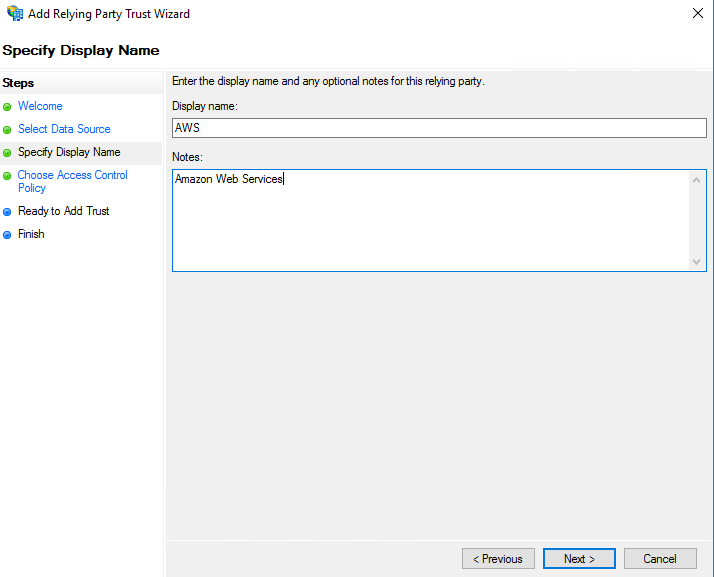The width and height of the screenshot is (714, 577).
Task: Proceed by clicking the Next button
Action: point(579,559)
